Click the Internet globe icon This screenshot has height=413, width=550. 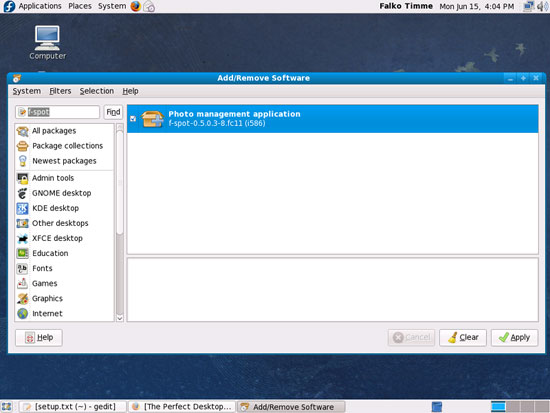pos(23,314)
